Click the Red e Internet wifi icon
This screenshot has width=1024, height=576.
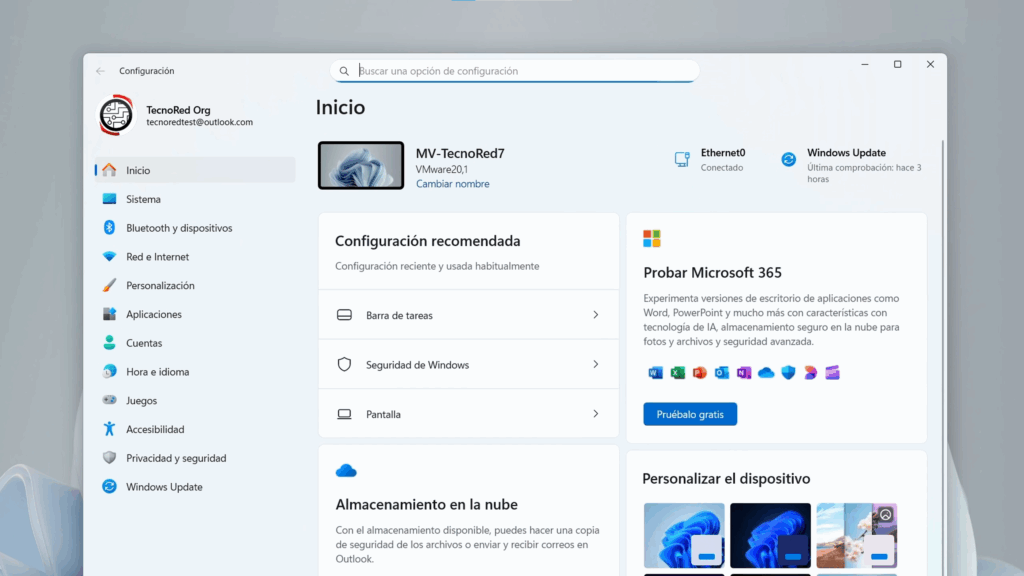coord(109,256)
